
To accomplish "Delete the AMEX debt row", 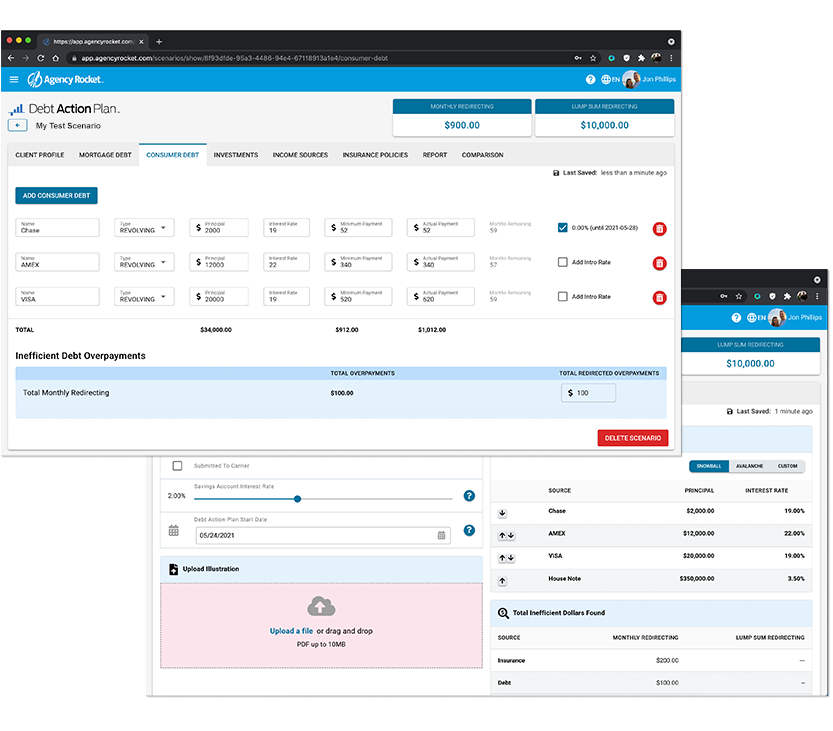I will pos(659,263).
